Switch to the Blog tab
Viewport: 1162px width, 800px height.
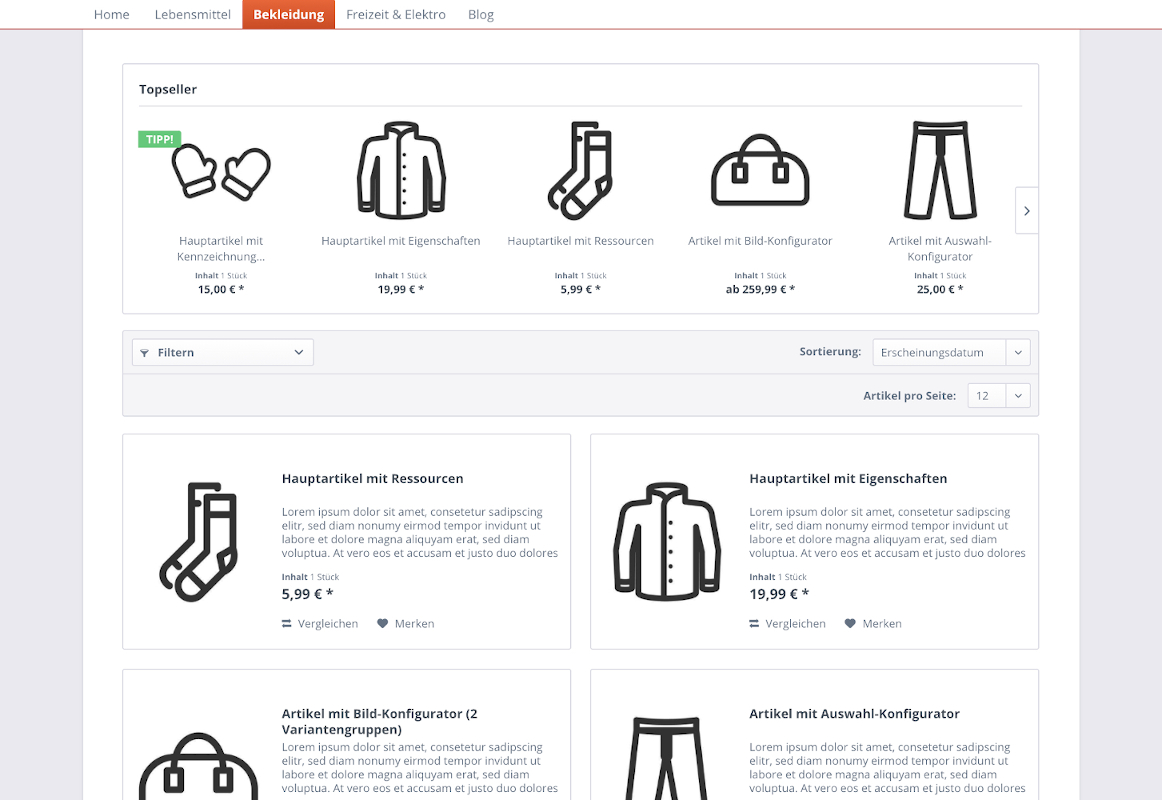click(481, 15)
